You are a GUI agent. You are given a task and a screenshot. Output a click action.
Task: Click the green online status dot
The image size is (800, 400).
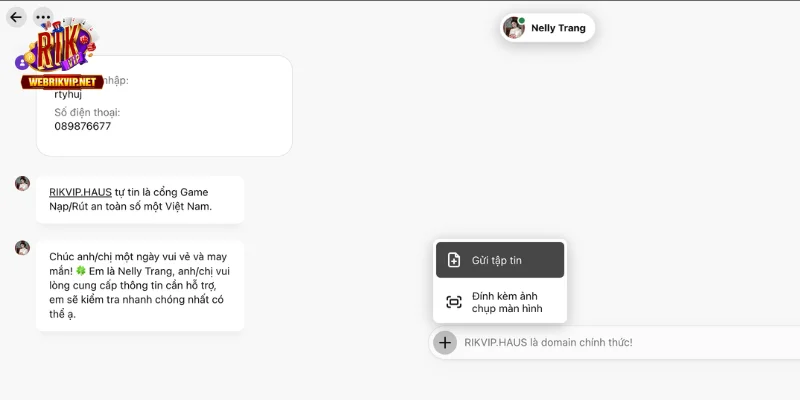(x=522, y=21)
